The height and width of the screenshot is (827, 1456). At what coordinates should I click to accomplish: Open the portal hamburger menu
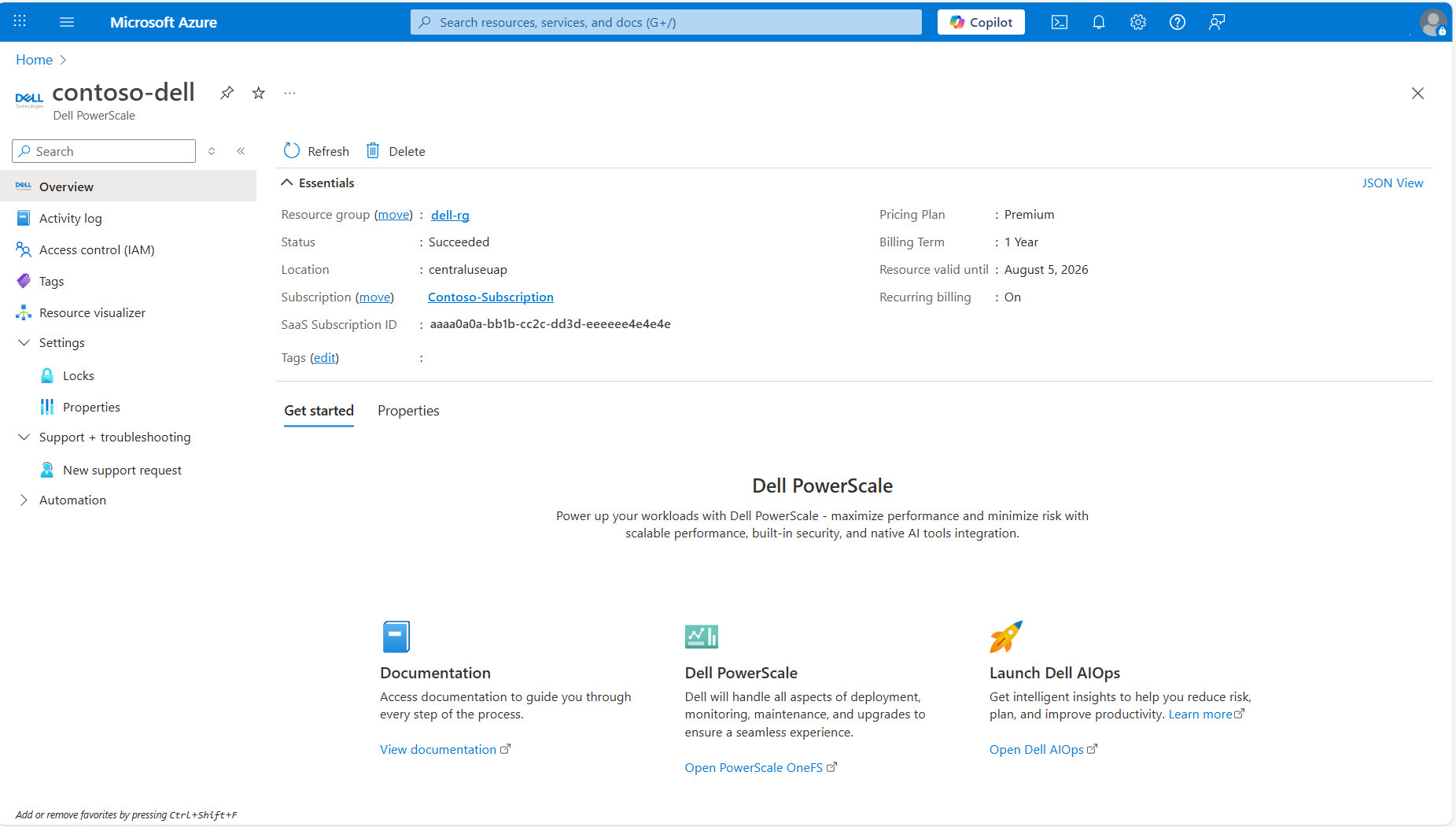click(67, 22)
